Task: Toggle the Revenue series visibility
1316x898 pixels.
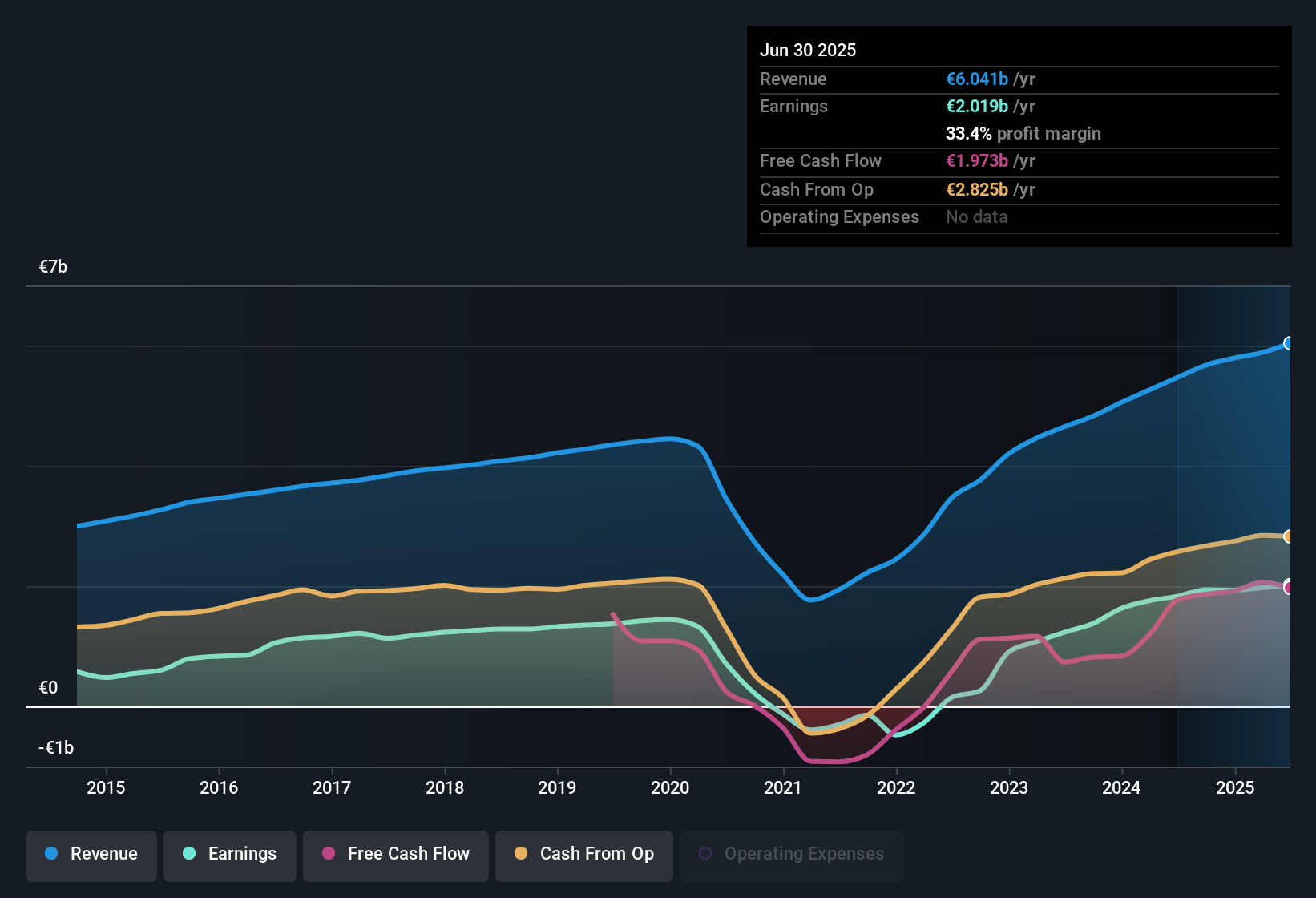Action: 91,854
